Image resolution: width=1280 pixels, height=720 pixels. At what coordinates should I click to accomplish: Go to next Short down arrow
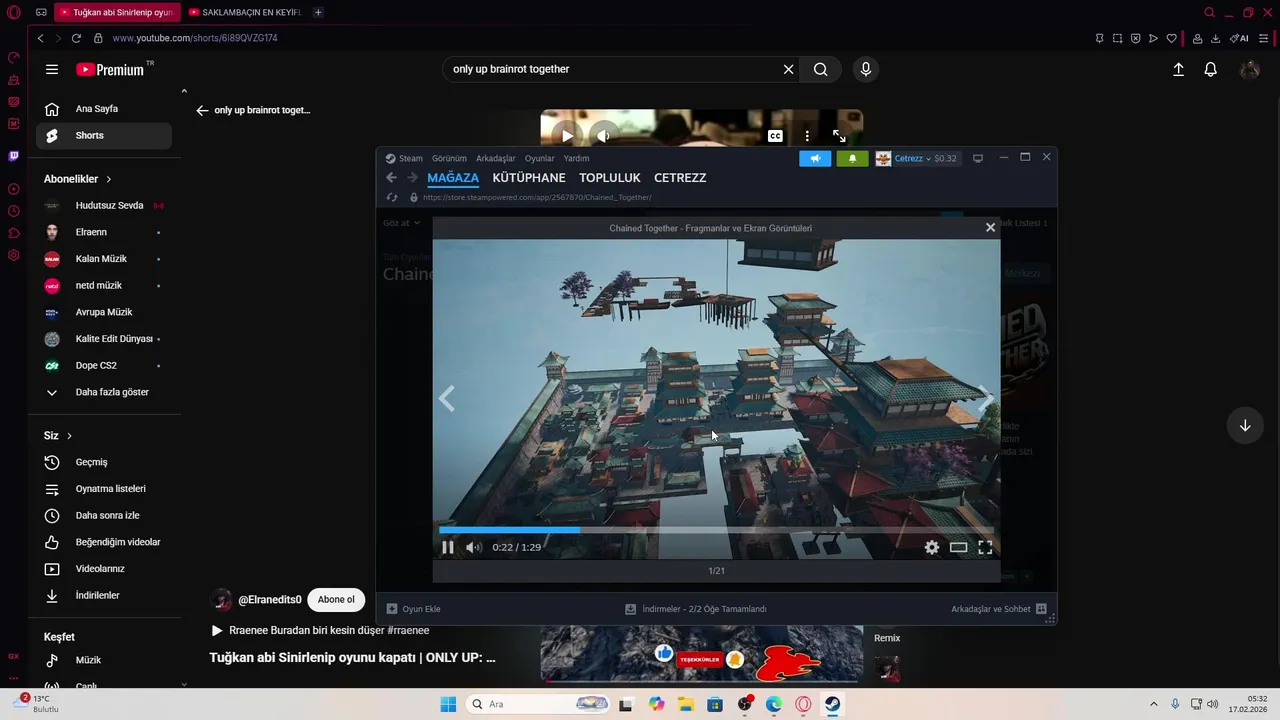tap(1245, 425)
